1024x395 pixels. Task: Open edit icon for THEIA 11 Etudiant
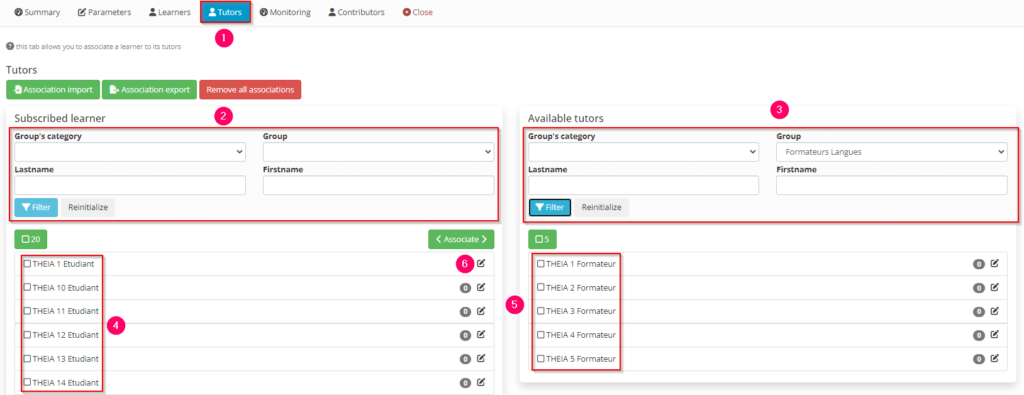(481, 311)
